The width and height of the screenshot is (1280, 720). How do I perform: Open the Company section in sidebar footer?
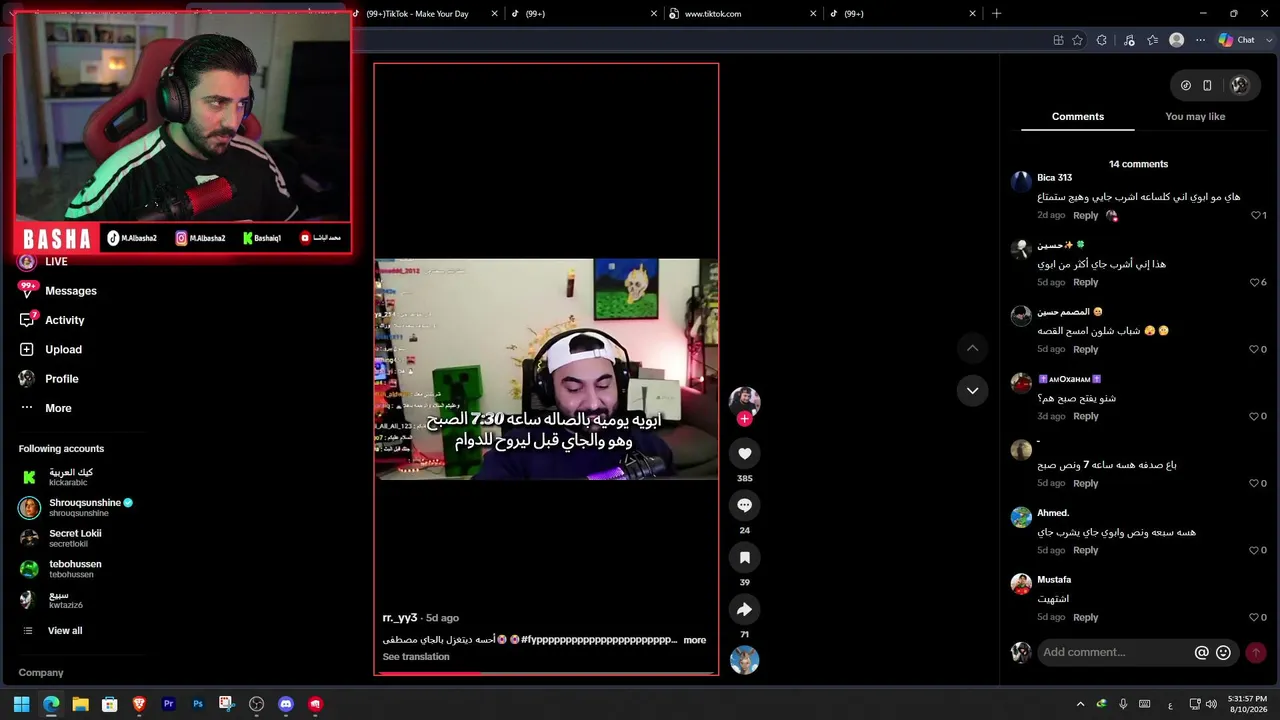(41, 673)
